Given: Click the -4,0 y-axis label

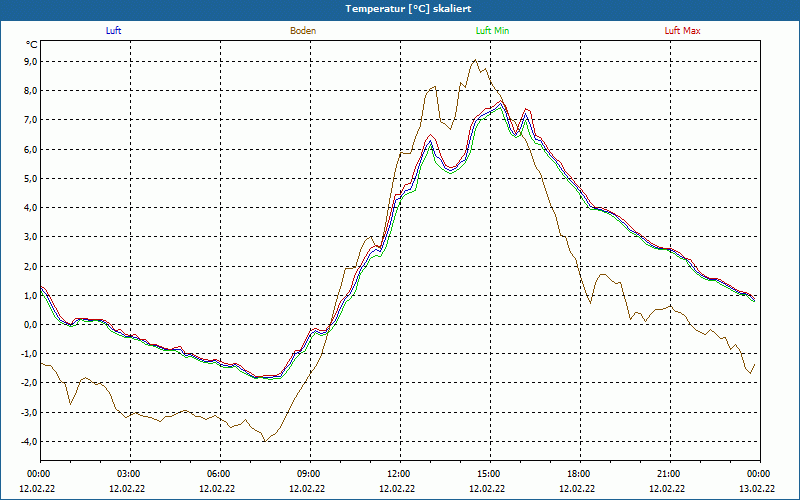Looking at the screenshot, I should 29,441.
